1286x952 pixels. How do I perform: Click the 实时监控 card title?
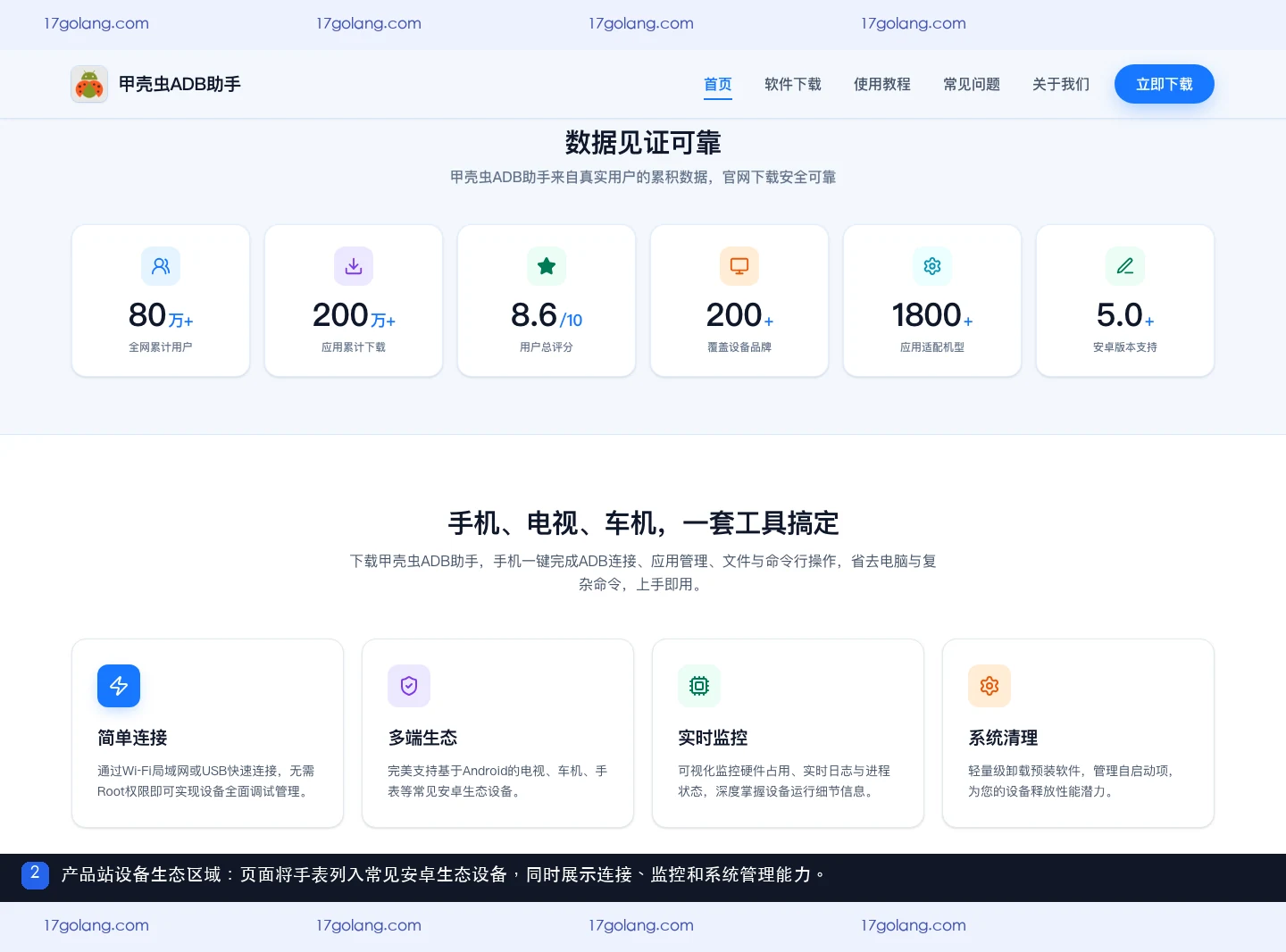(x=713, y=738)
